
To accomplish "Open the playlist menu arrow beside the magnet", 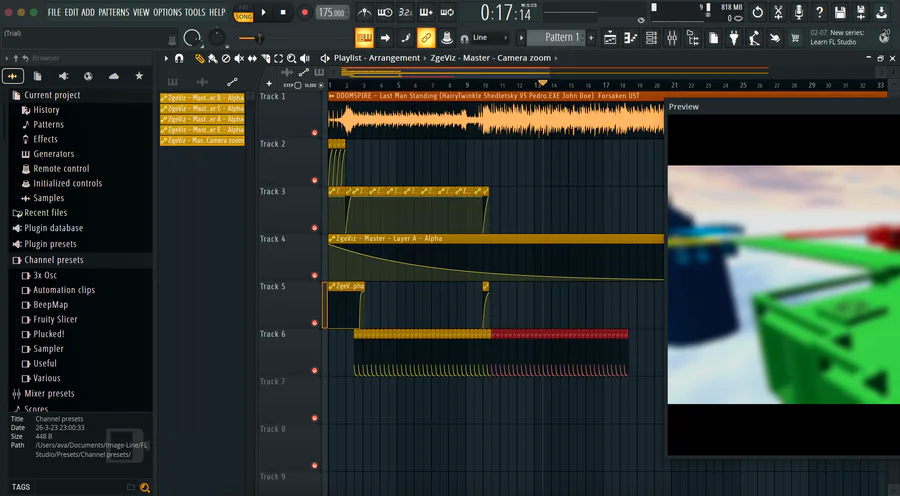I will (166, 58).
